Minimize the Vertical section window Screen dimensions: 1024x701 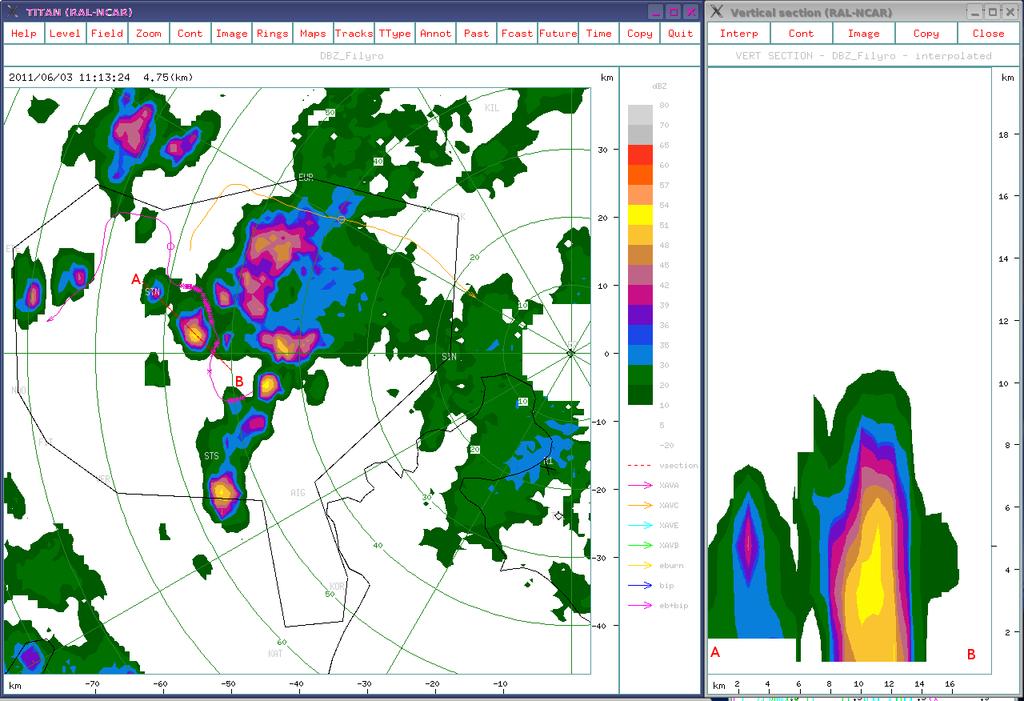(x=975, y=12)
